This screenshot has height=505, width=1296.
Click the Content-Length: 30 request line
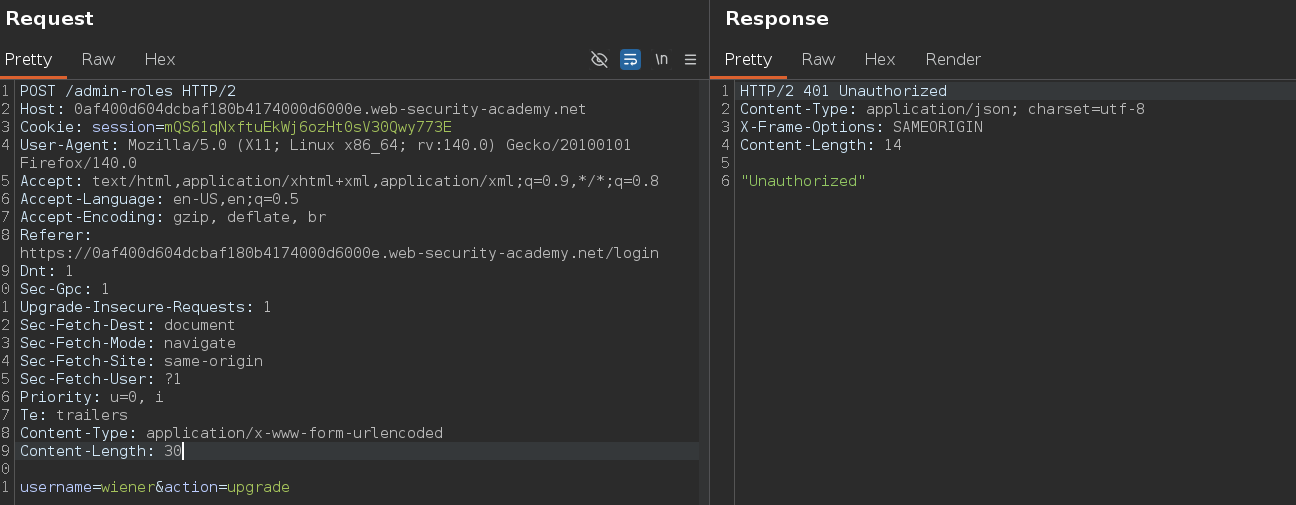pyautogui.click(x=101, y=451)
